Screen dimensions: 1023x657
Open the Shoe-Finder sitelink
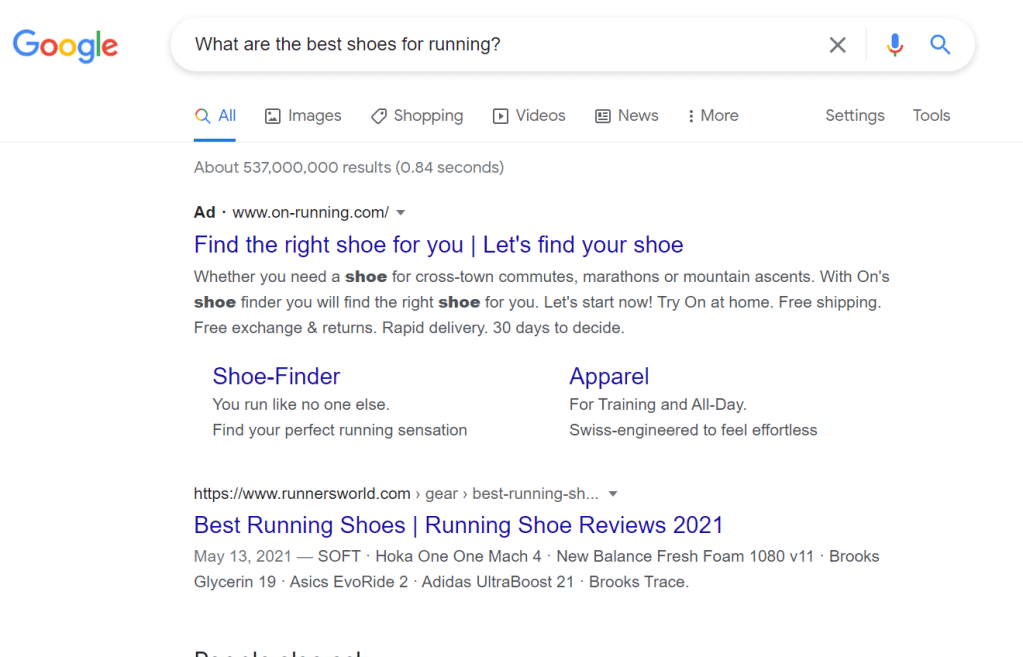click(276, 376)
